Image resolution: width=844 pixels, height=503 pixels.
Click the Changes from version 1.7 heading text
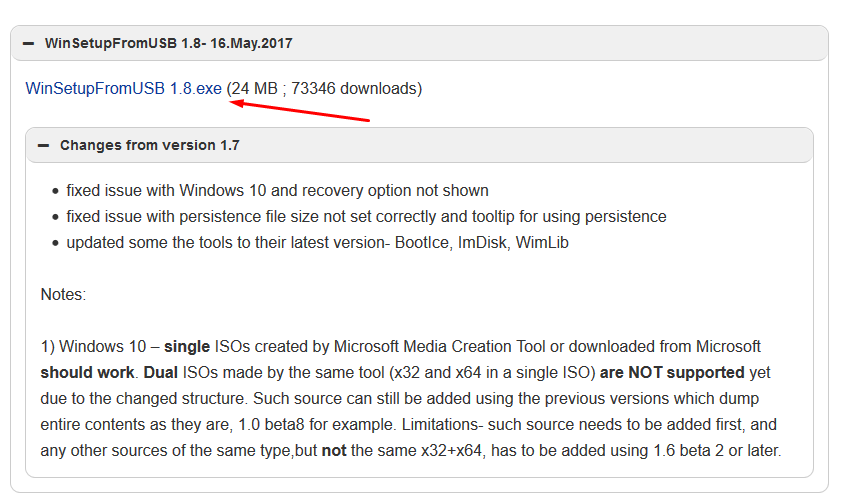150,146
